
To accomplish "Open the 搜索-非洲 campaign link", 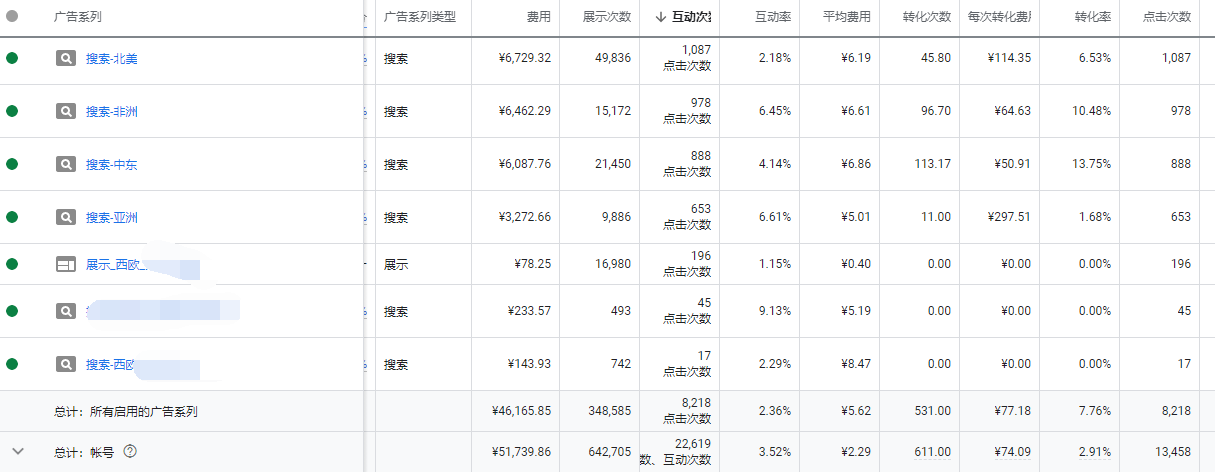I will [112, 111].
